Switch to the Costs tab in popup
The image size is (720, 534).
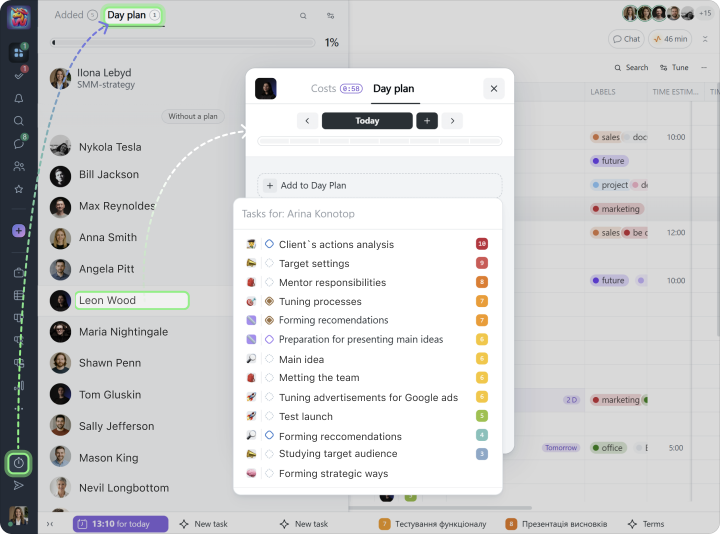pos(324,89)
